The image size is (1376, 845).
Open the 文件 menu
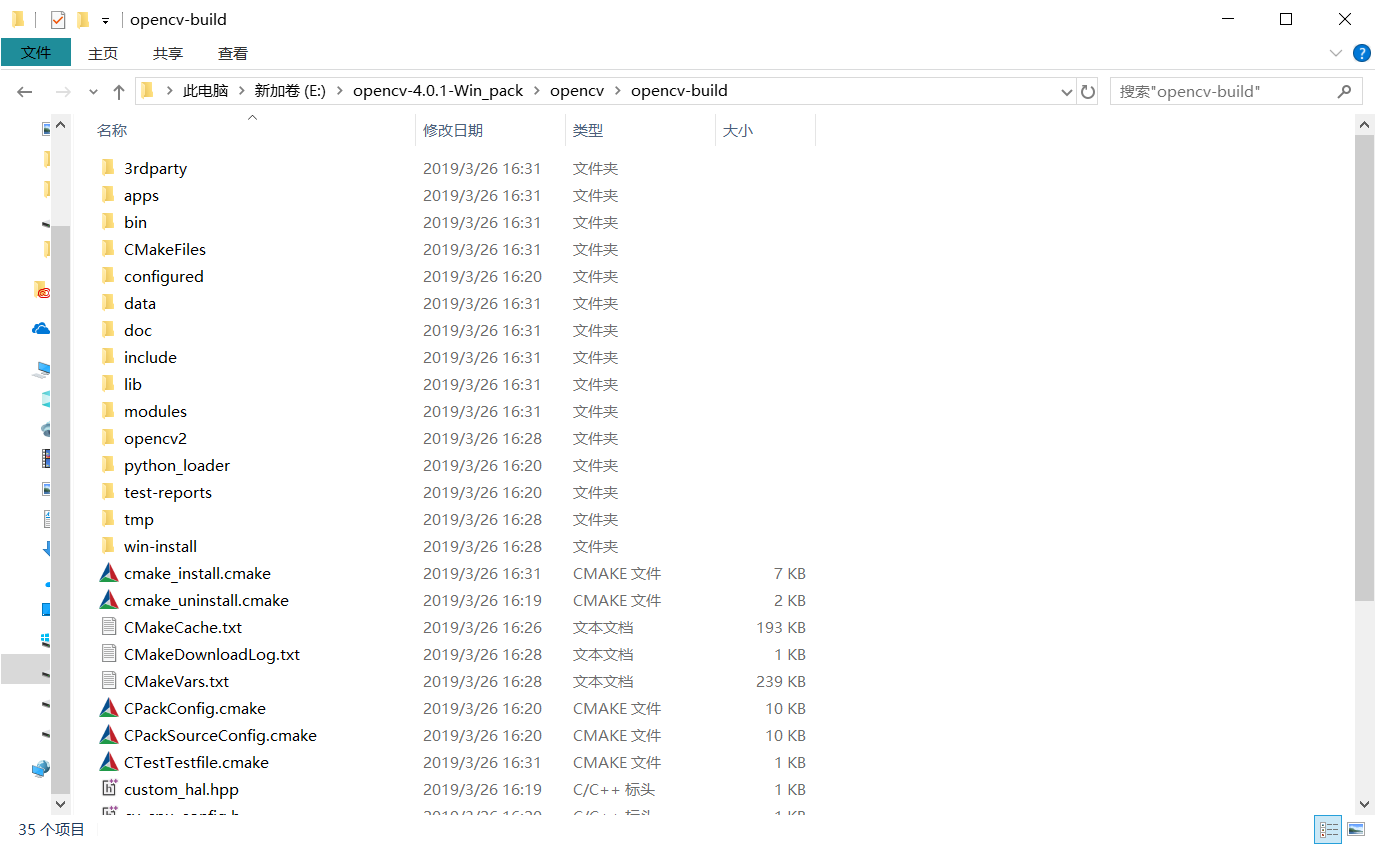[x=36, y=53]
